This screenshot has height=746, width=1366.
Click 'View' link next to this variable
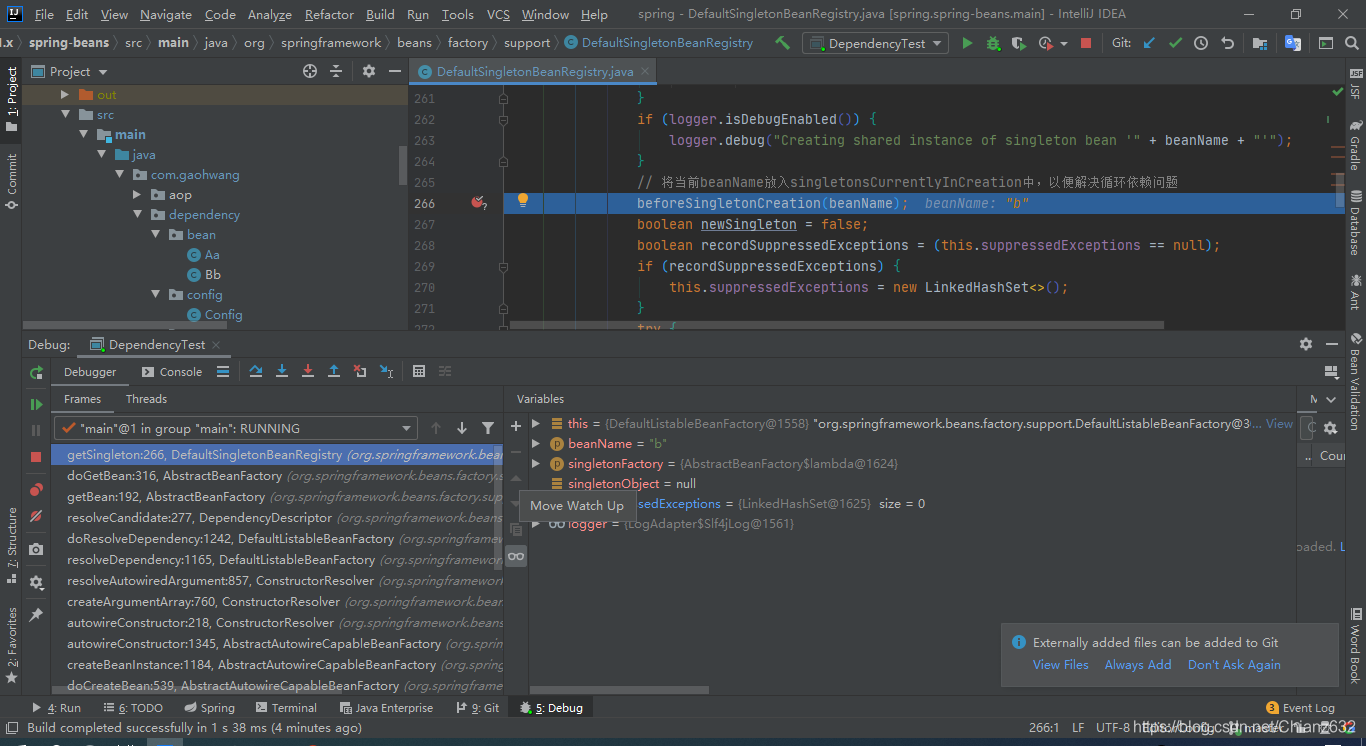[1279, 424]
